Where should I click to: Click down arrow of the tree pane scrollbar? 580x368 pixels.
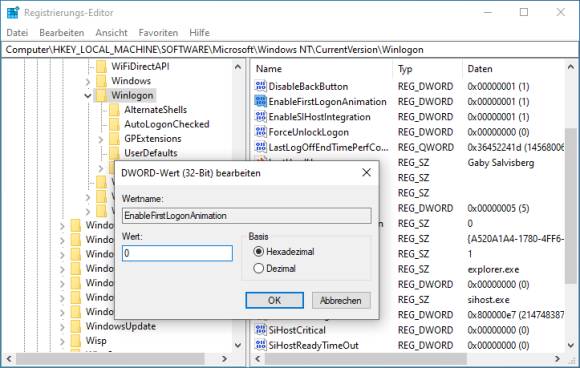(238, 345)
